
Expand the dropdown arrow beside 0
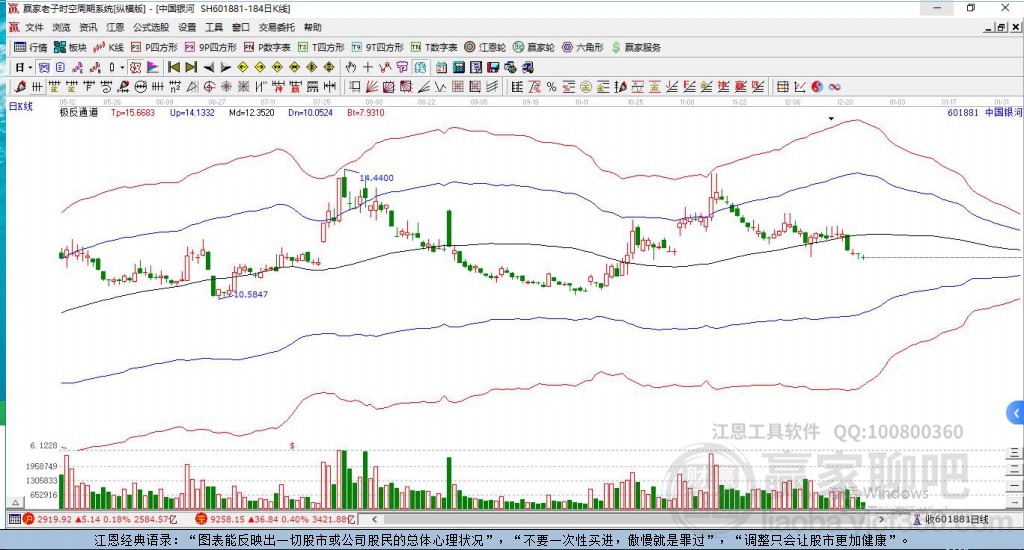click(122, 67)
